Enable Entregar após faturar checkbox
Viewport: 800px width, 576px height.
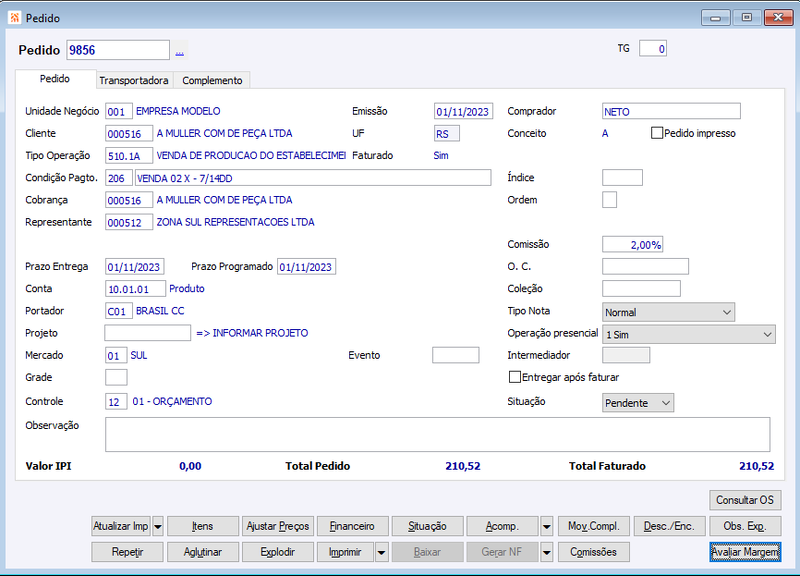(515, 377)
